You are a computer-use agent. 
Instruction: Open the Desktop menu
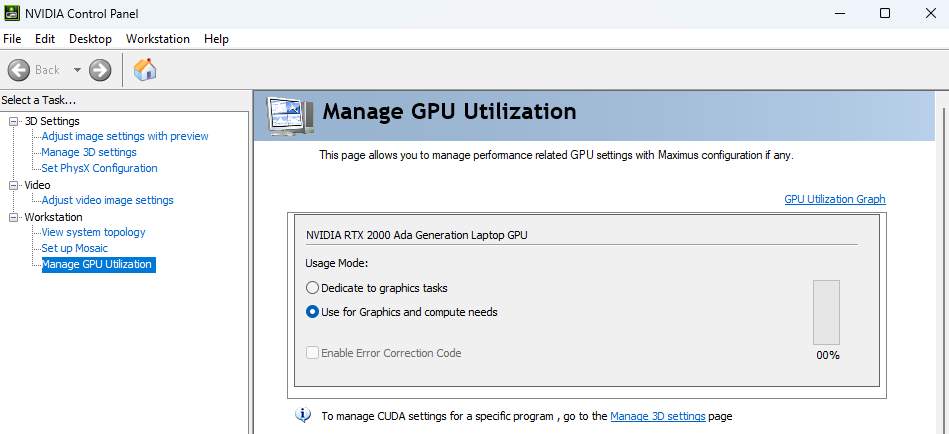click(x=90, y=39)
